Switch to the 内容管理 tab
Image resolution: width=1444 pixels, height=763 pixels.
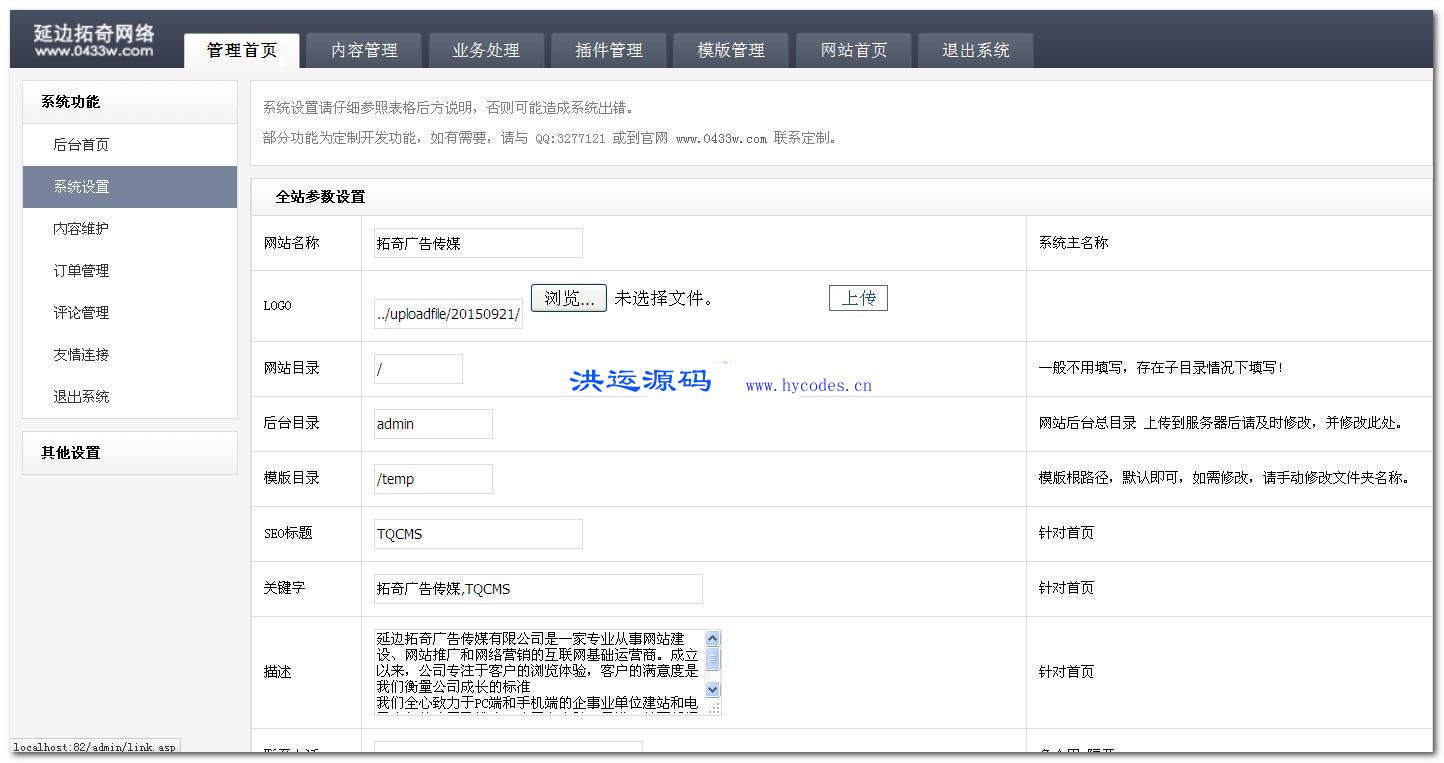coord(364,51)
